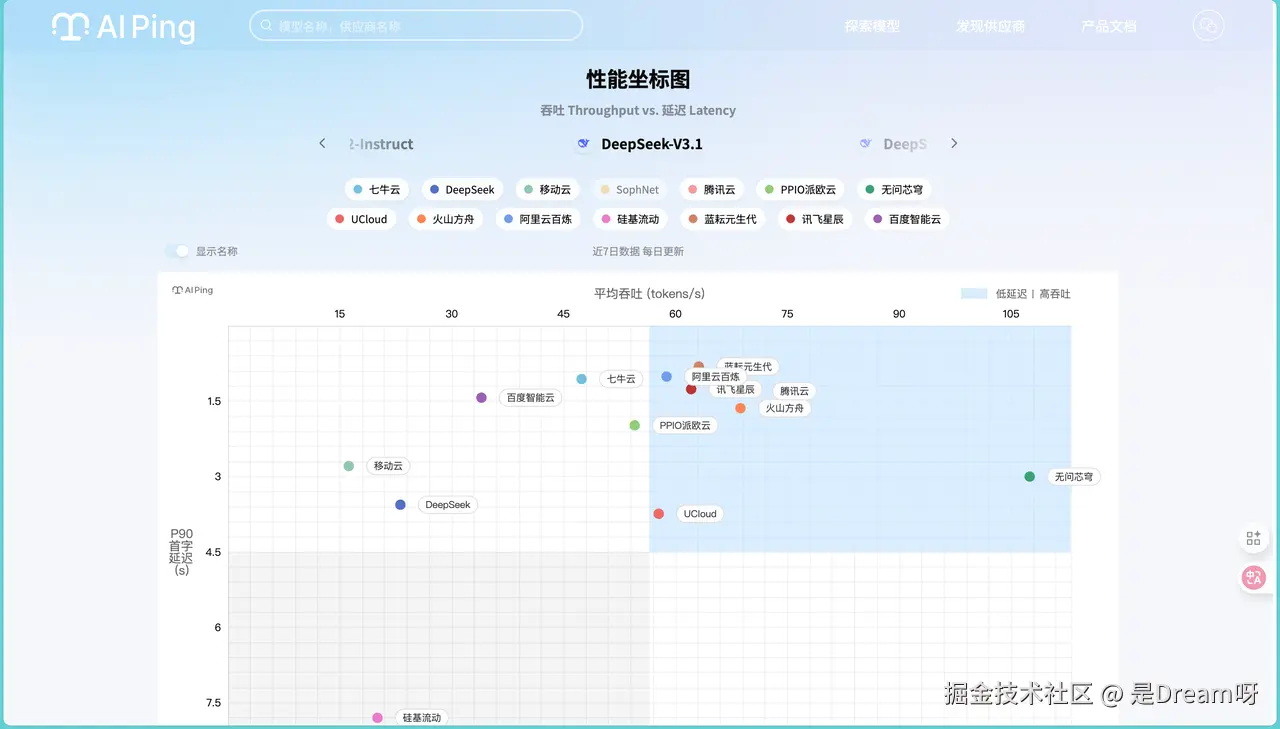Click the PPIO派欧云 label inside the chart

pos(685,425)
